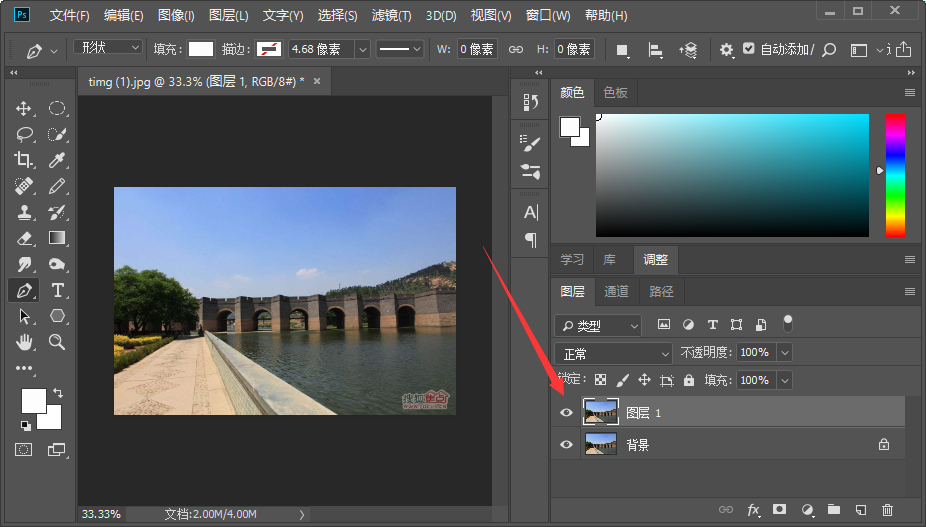The height and width of the screenshot is (527, 926).
Task: Choose the Eraser tool
Action: click(24, 238)
